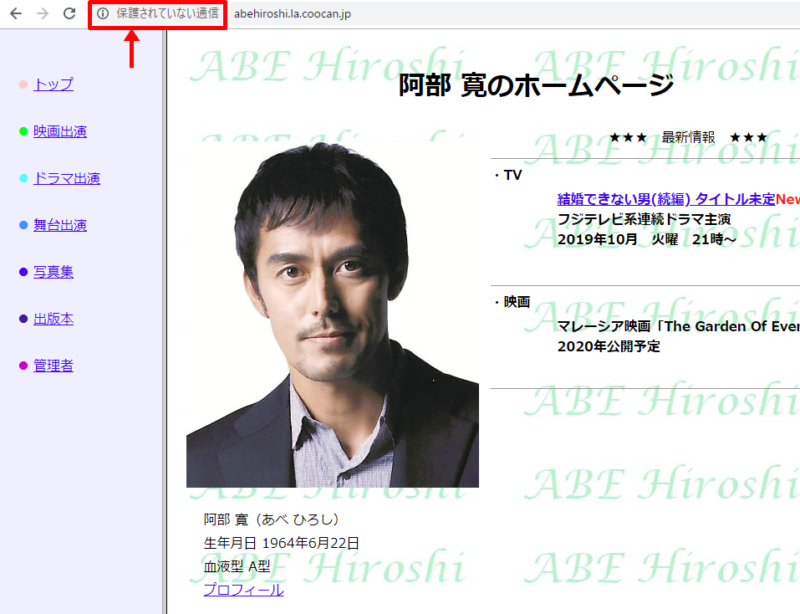Click the 保護されていない通信 security label
800x614 pixels.
pyautogui.click(x=167, y=14)
